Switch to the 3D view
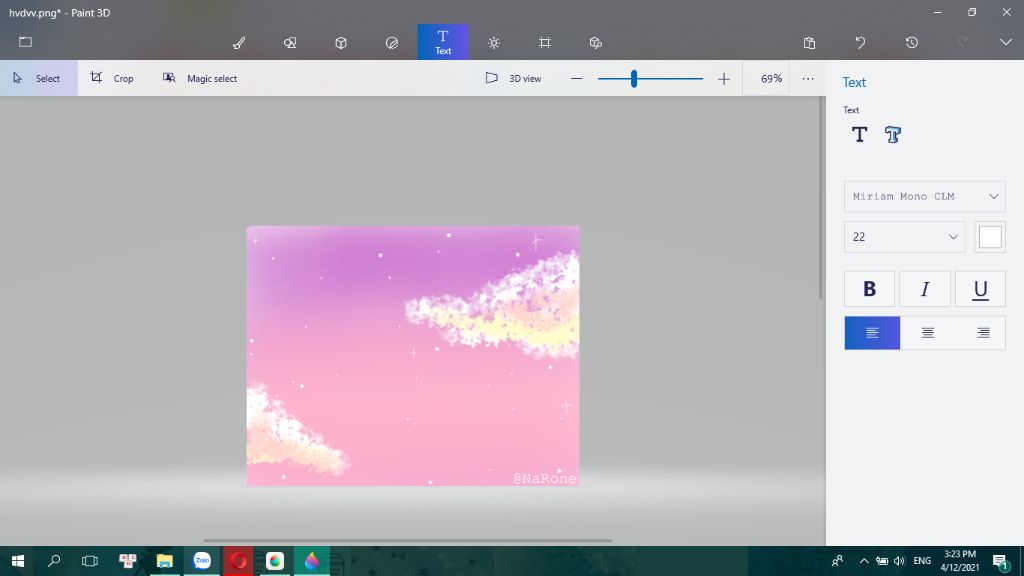The height and width of the screenshot is (576, 1024). 512,77
